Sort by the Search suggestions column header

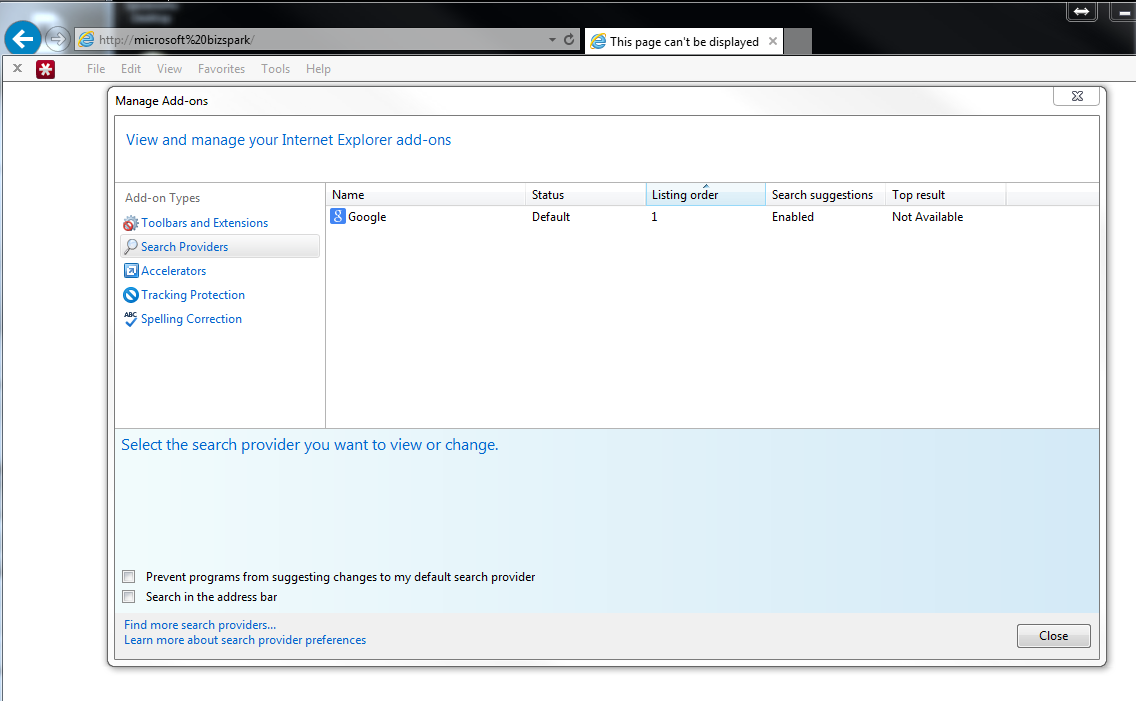(x=826, y=195)
